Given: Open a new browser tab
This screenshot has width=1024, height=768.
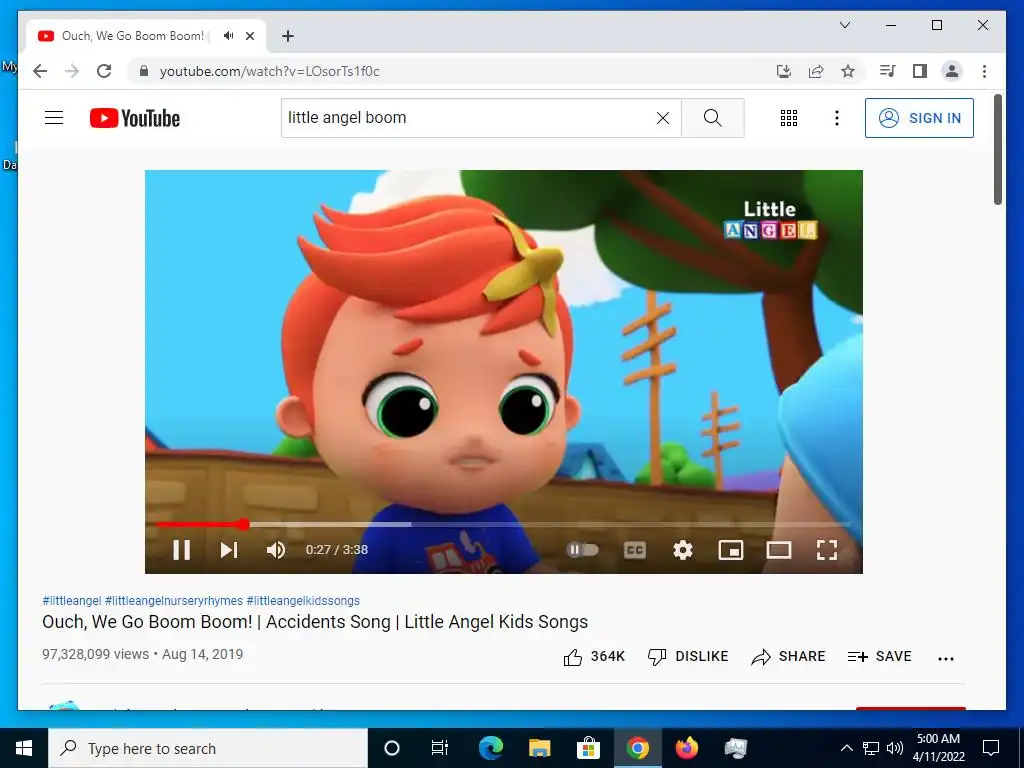Looking at the screenshot, I should [x=288, y=36].
